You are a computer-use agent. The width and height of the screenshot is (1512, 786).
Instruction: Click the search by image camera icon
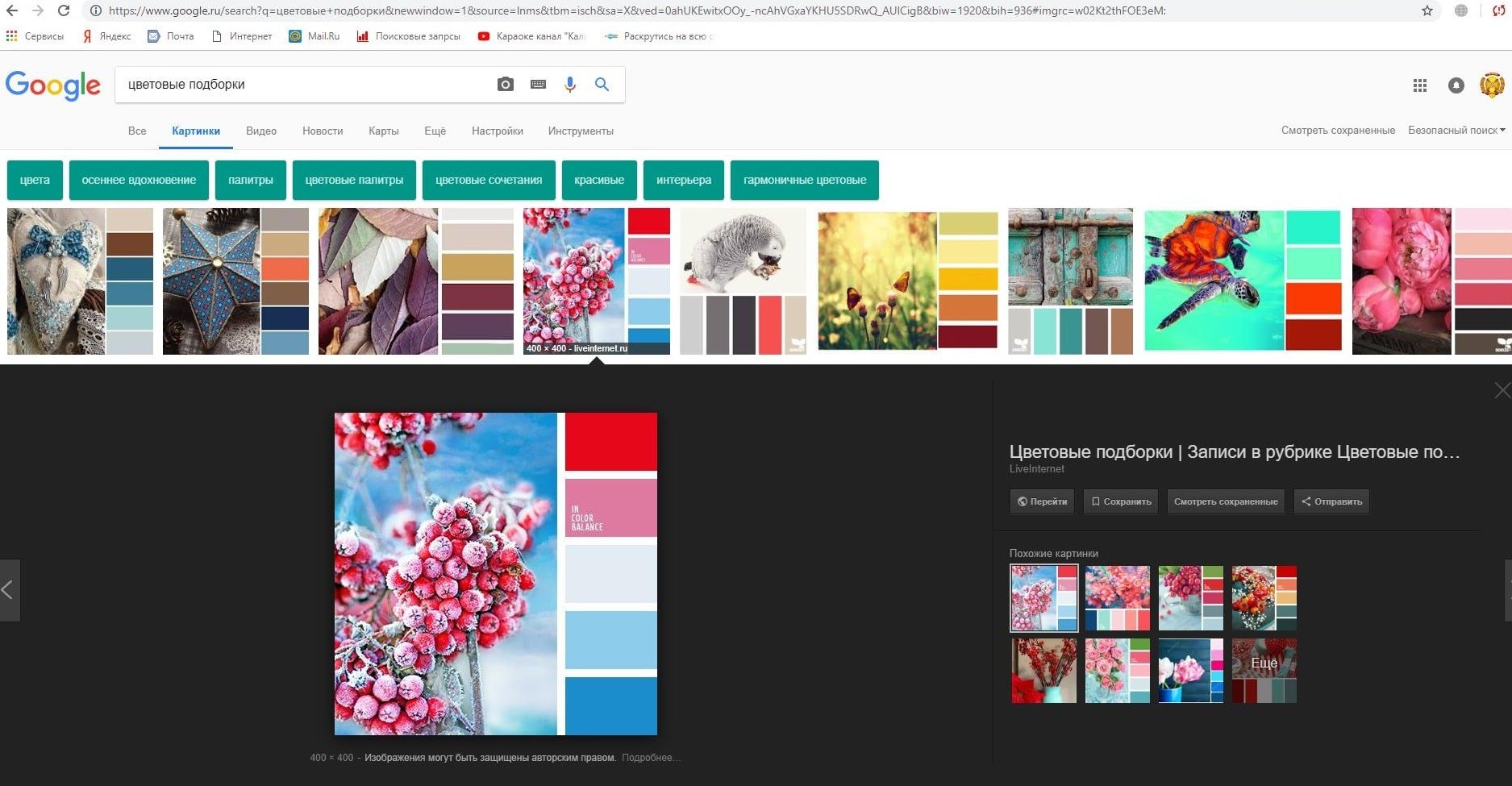(506, 85)
